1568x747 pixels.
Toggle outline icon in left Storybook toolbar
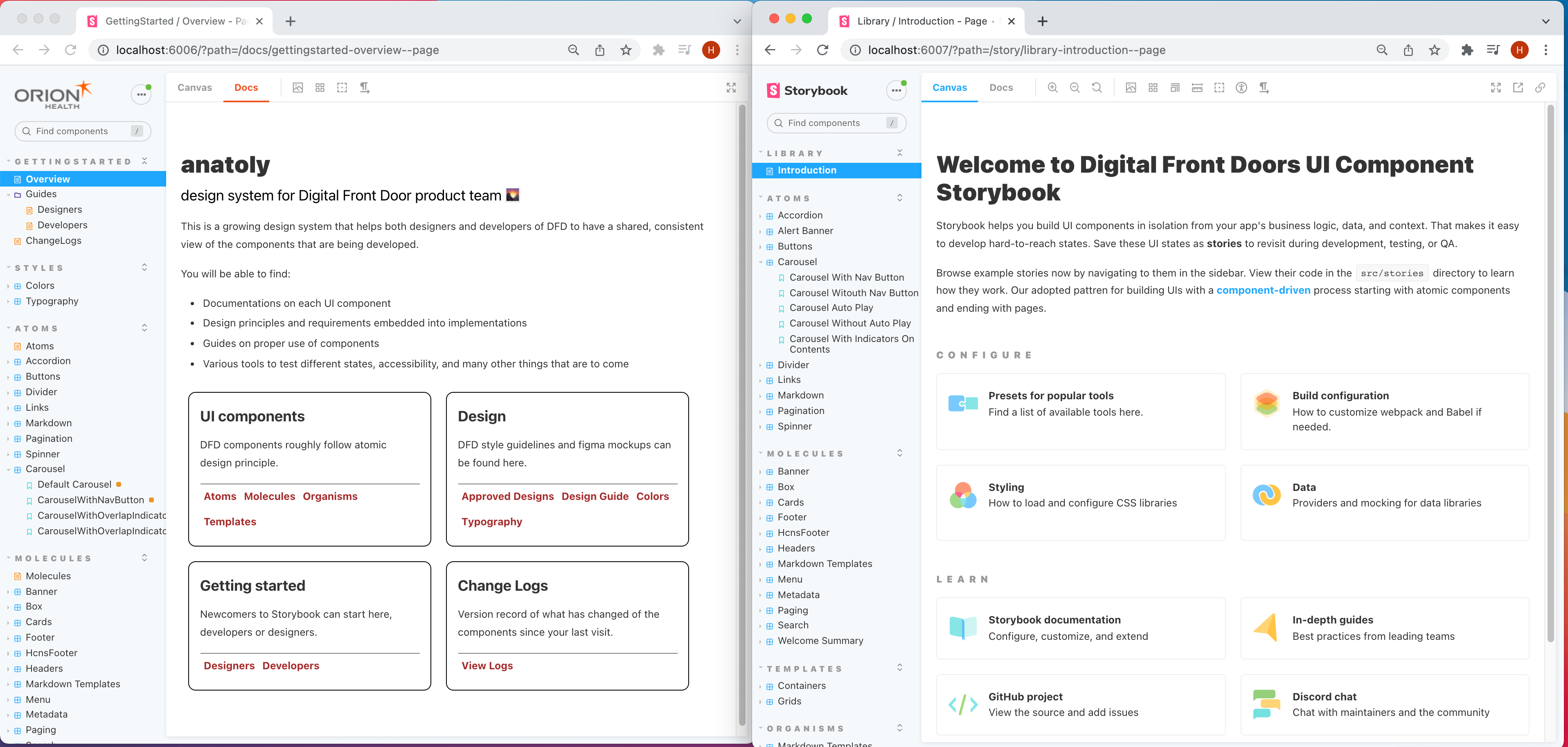(342, 88)
